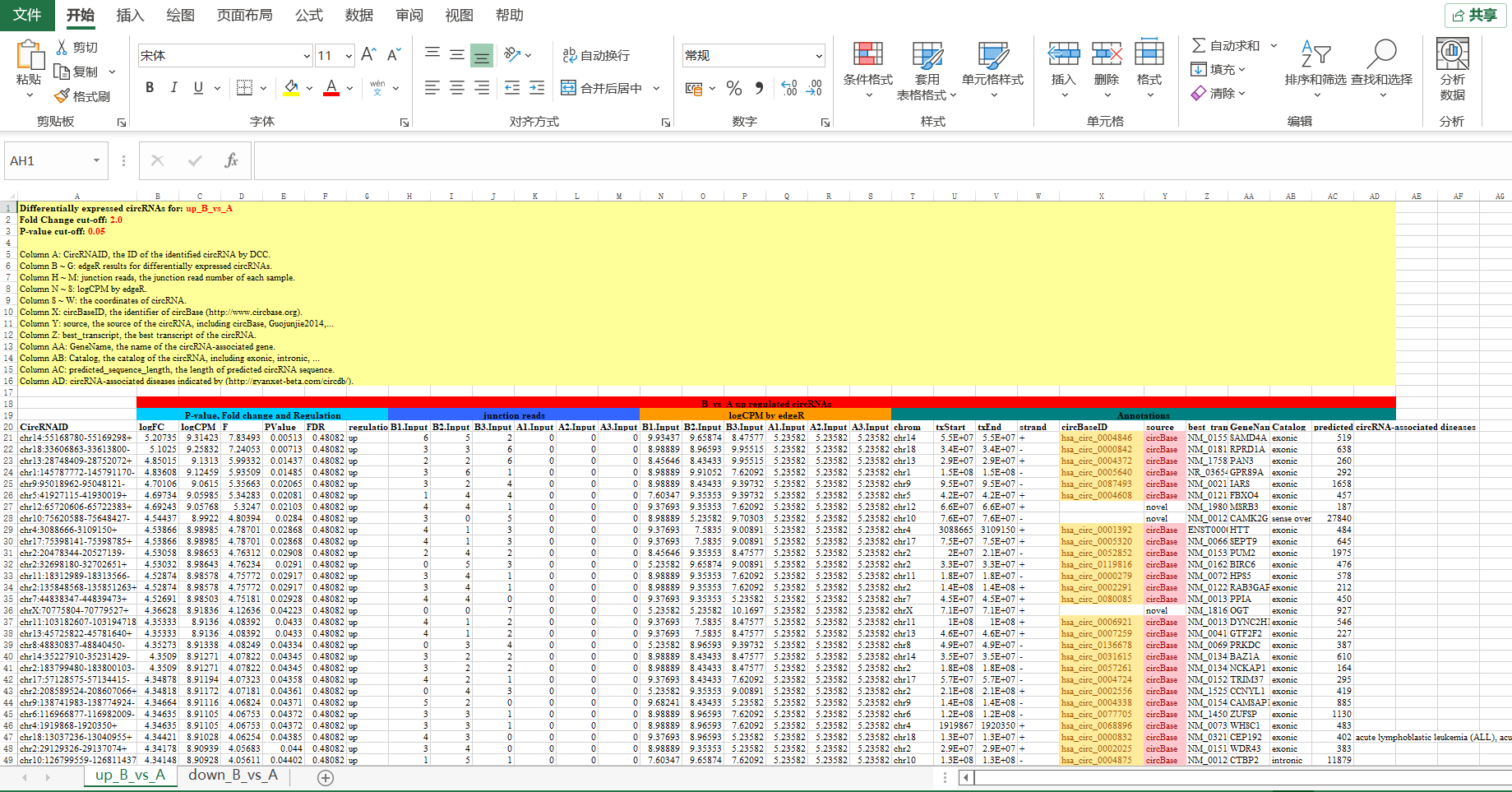Image resolution: width=1512 pixels, height=792 pixels.
Task: Switch to Insert (插入) tab
Action: 130,15
